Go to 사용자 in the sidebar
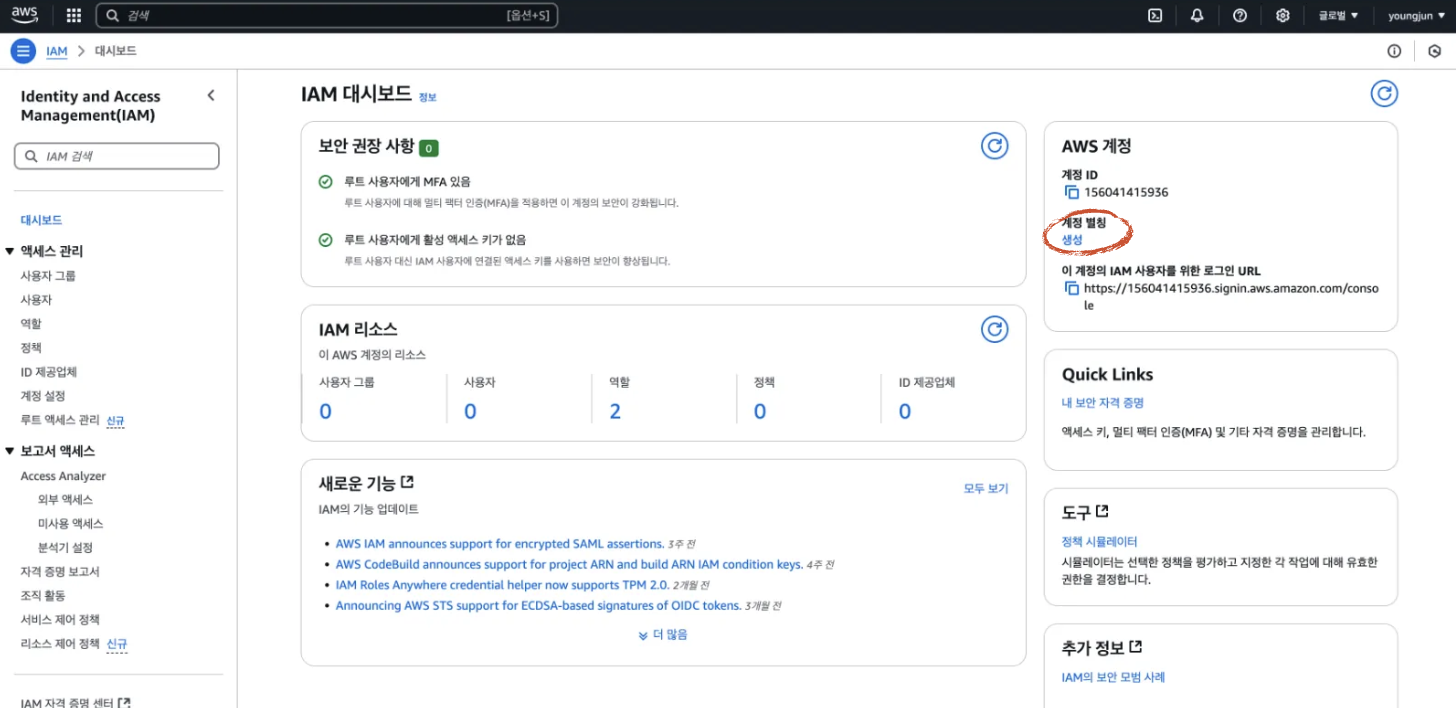The image size is (1456, 708). pyautogui.click(x=36, y=300)
